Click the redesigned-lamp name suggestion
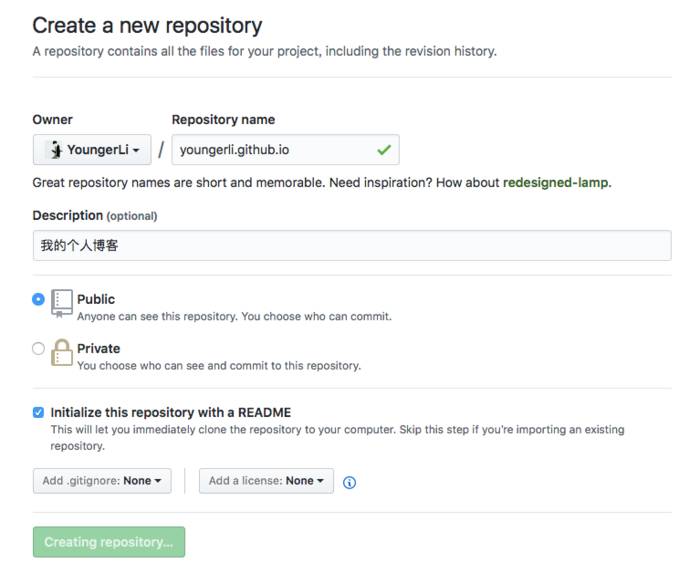This screenshot has width=700, height=573. (x=555, y=183)
